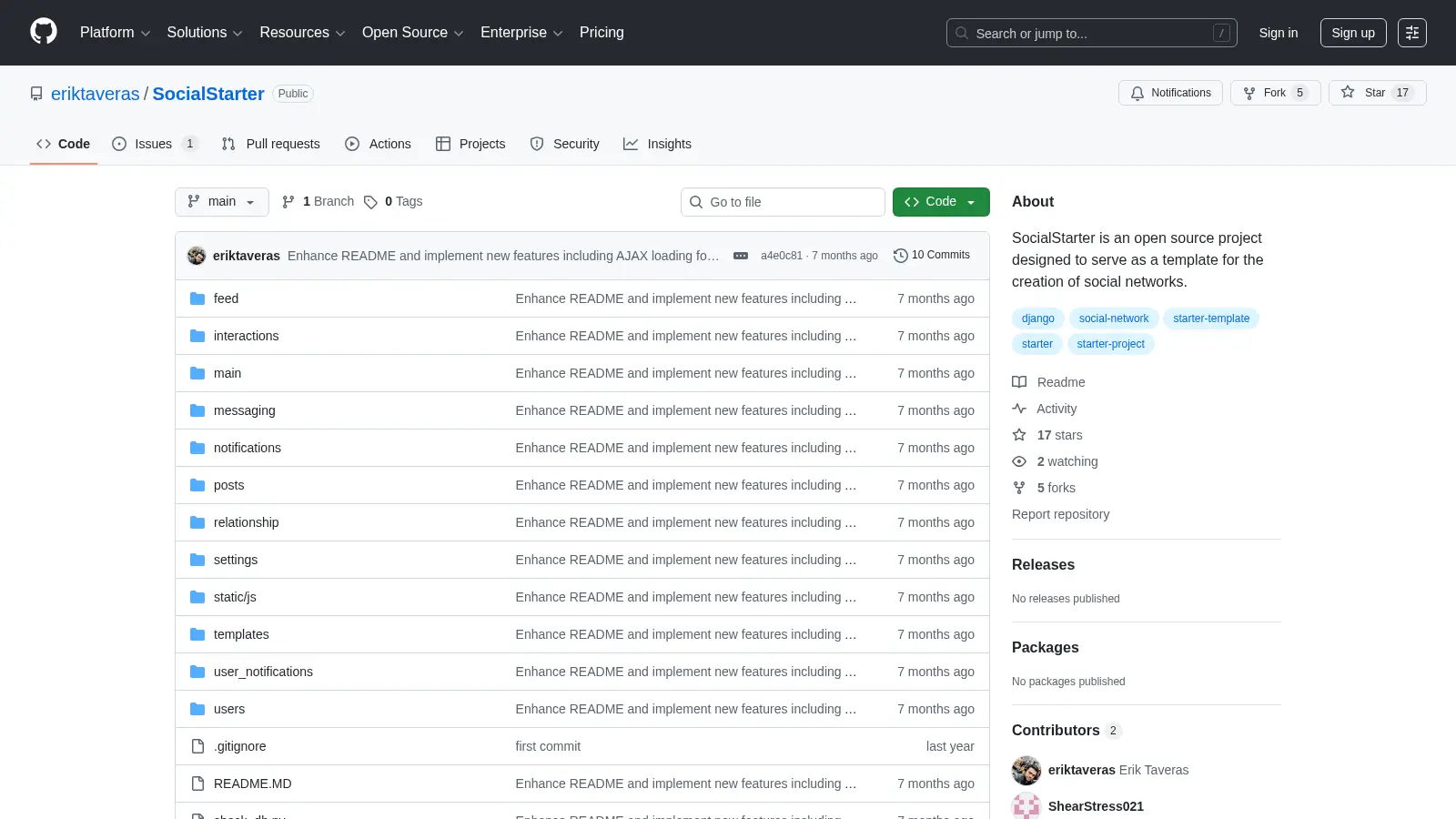
Task: Click the feed folder icon
Action: (x=197, y=298)
